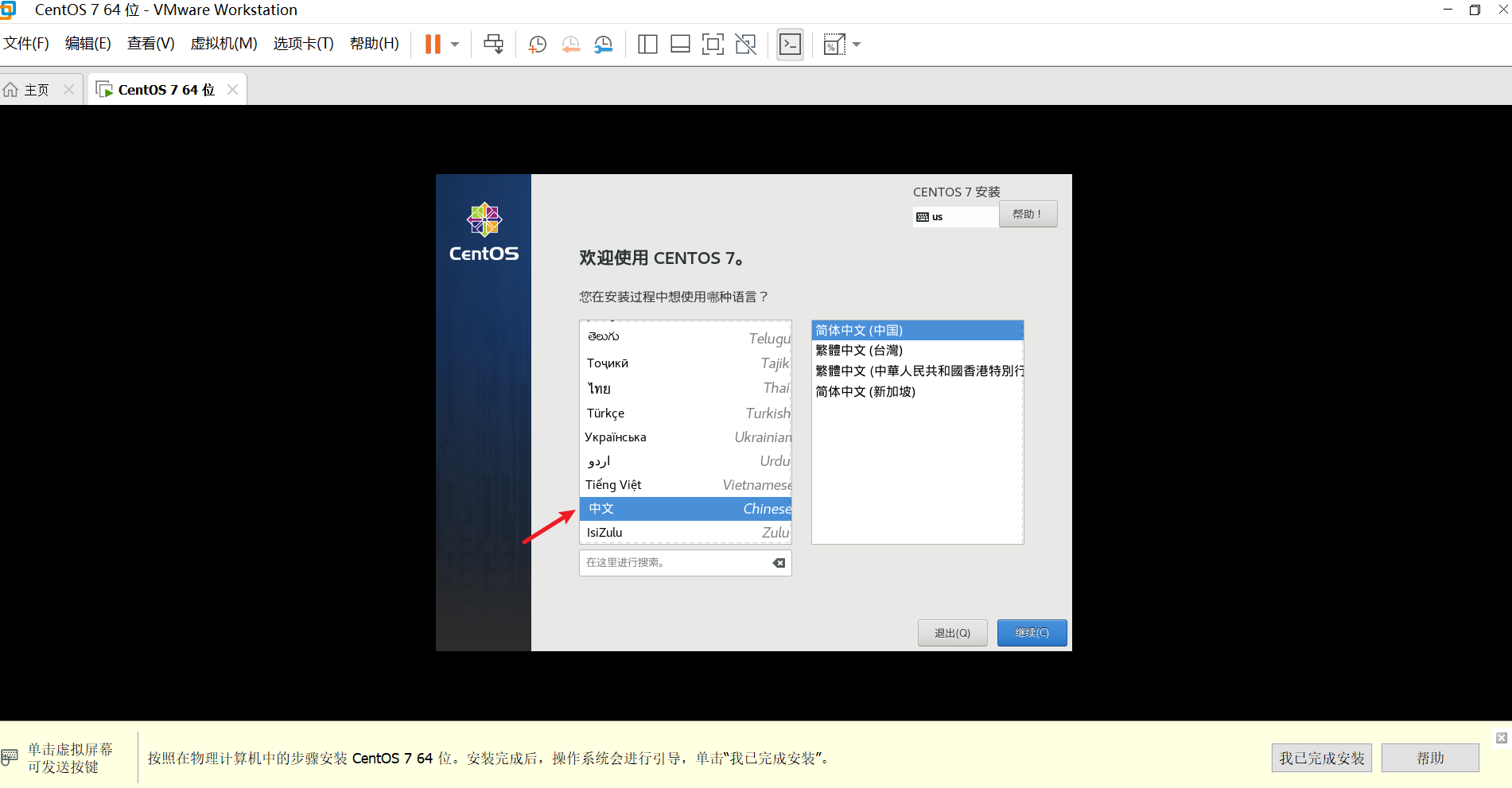Click the installer 帮助！ button
This screenshot has height=788, width=1512.
click(1028, 214)
